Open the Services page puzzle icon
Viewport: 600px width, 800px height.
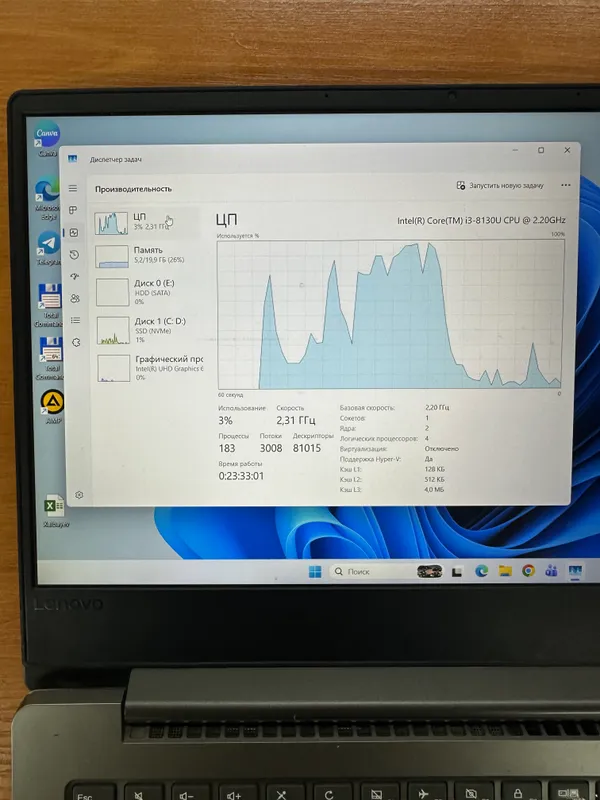[x=76, y=342]
